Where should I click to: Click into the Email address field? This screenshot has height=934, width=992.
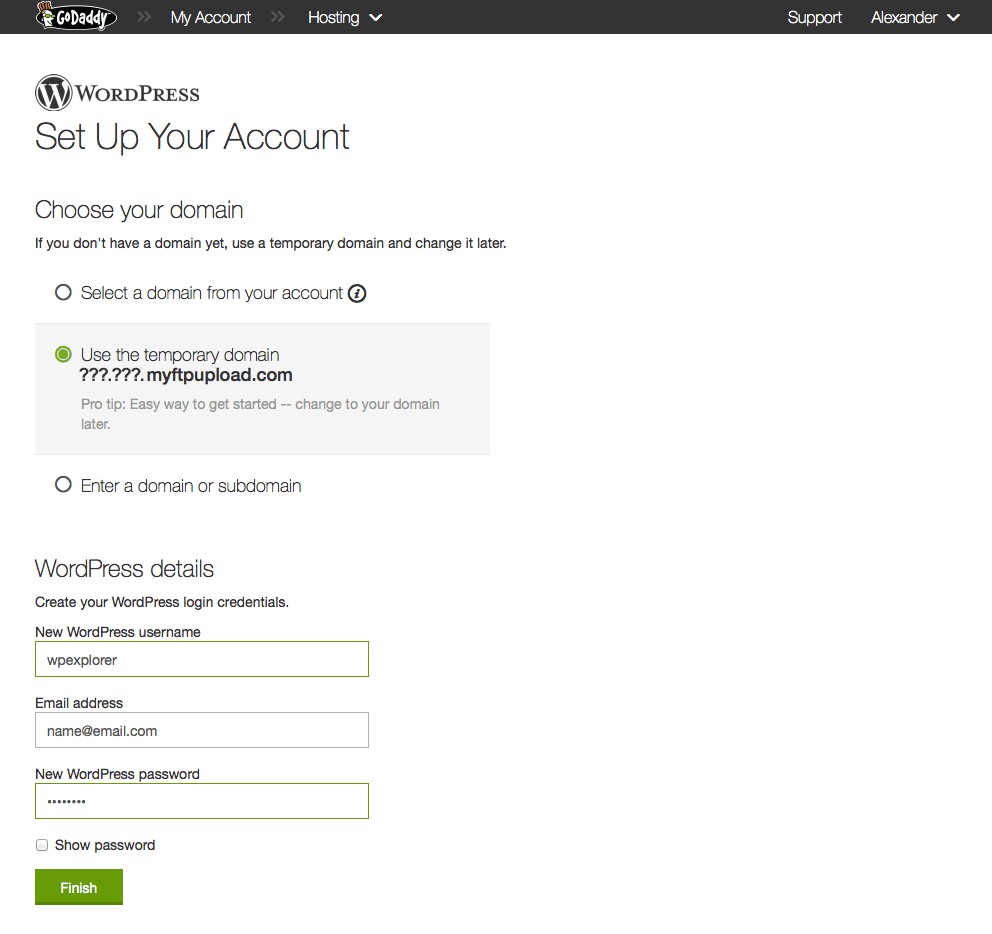click(202, 730)
